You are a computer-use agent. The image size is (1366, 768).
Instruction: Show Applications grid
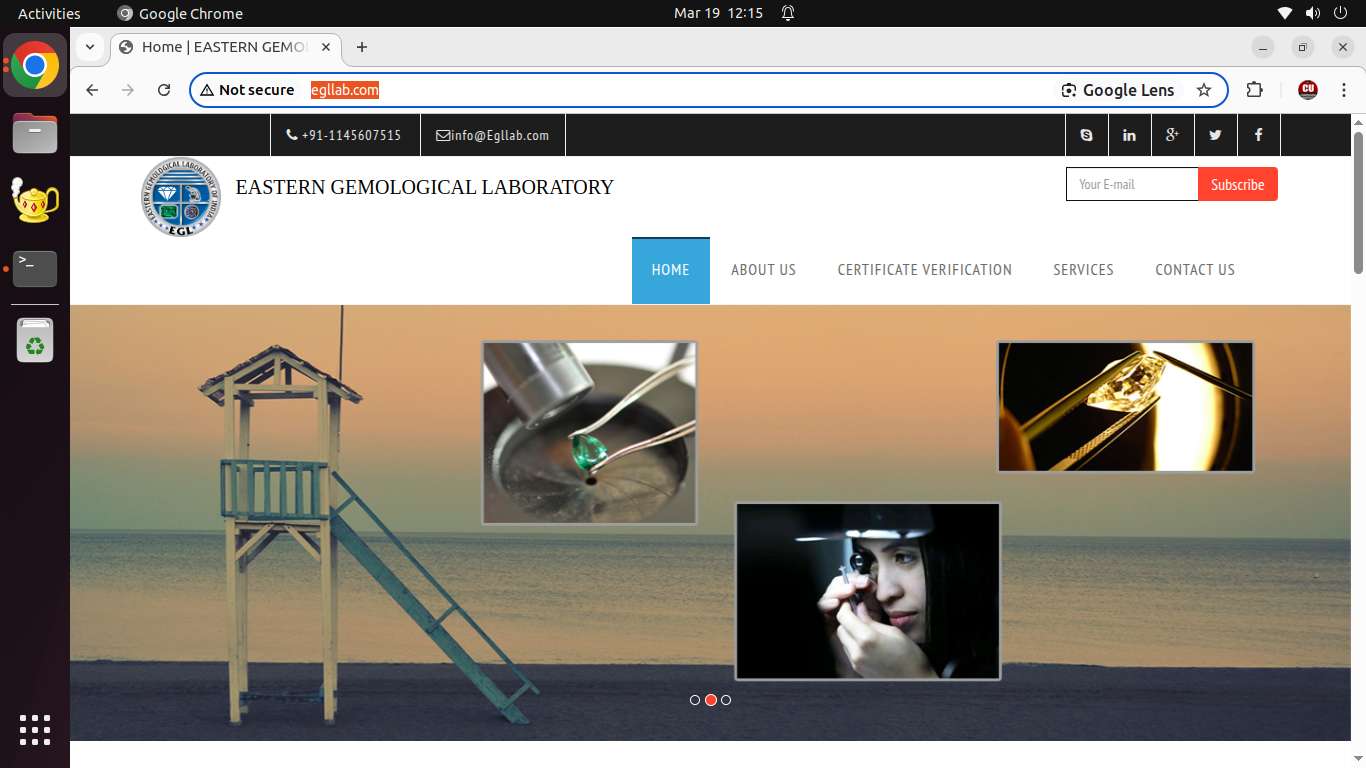coord(35,730)
